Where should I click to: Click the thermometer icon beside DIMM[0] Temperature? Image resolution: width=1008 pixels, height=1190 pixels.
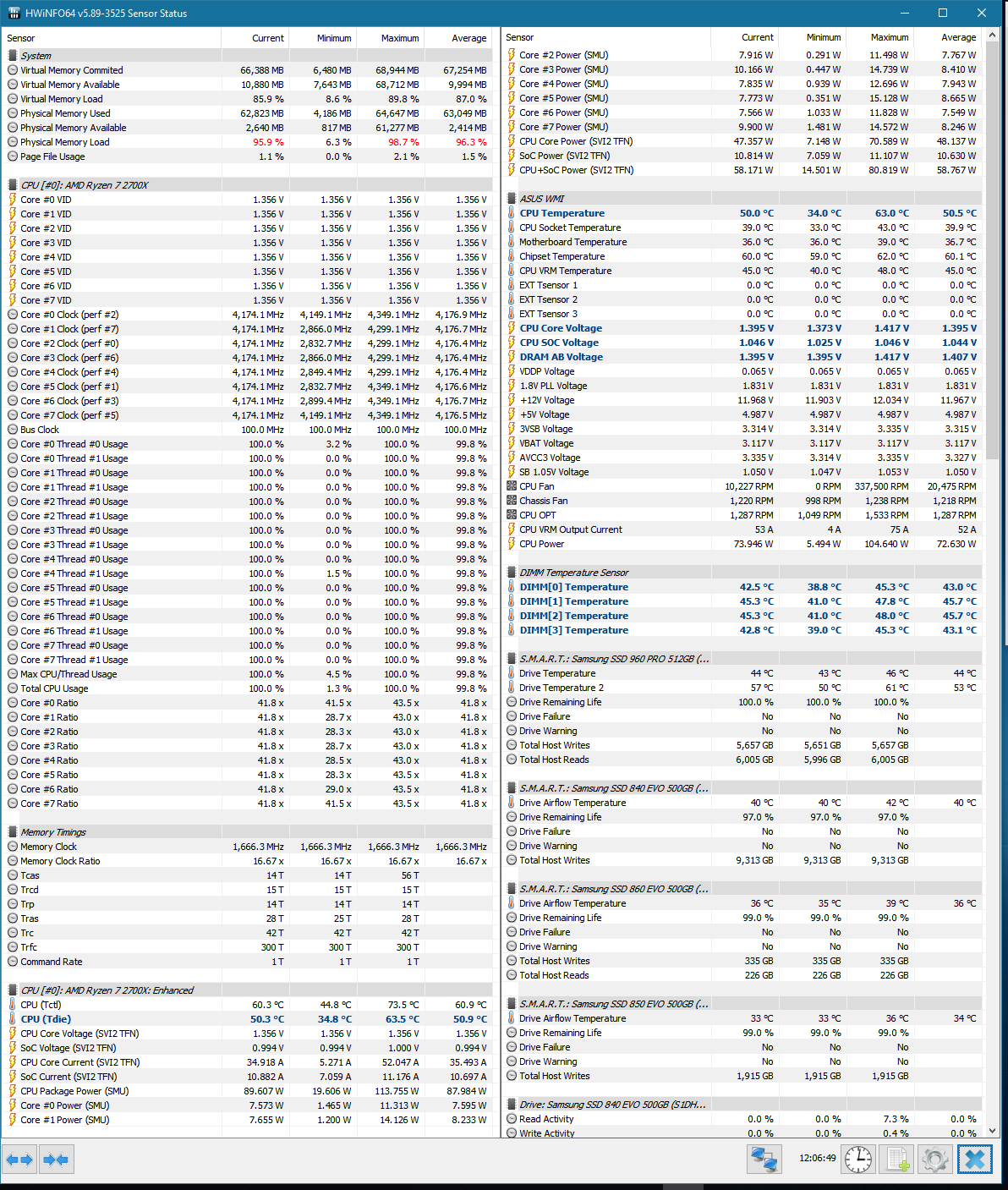(512, 587)
